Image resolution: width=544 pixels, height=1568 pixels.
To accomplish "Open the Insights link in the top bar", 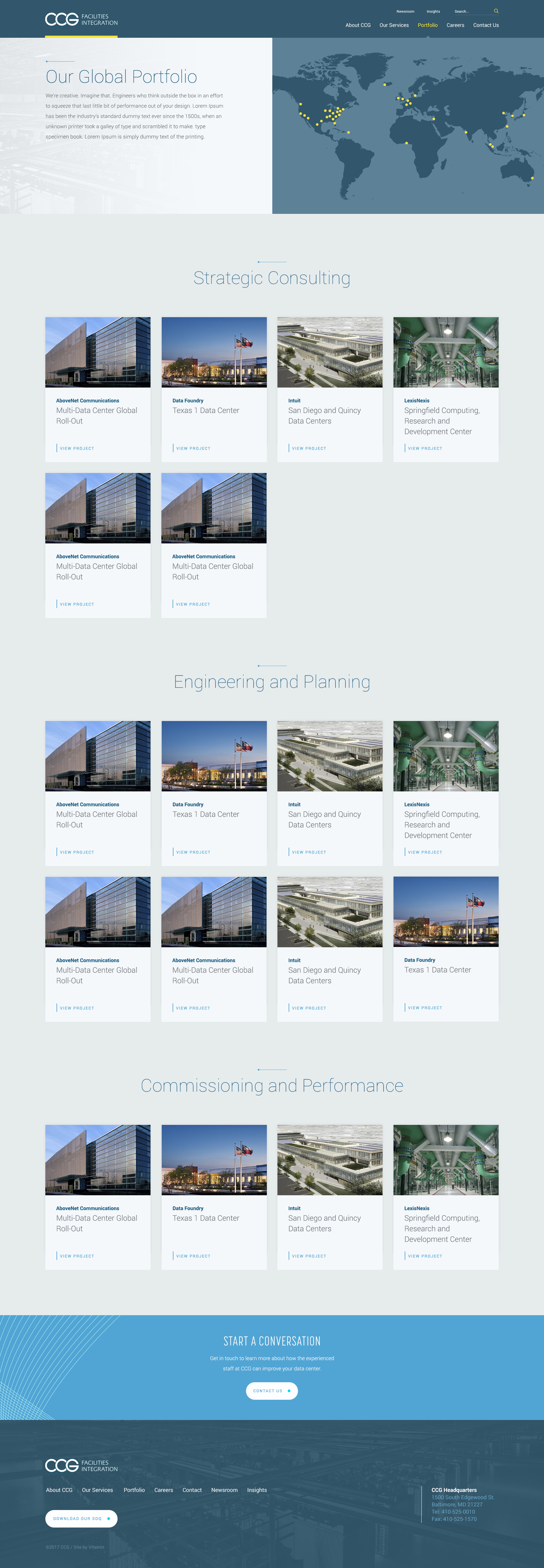I will 433,11.
